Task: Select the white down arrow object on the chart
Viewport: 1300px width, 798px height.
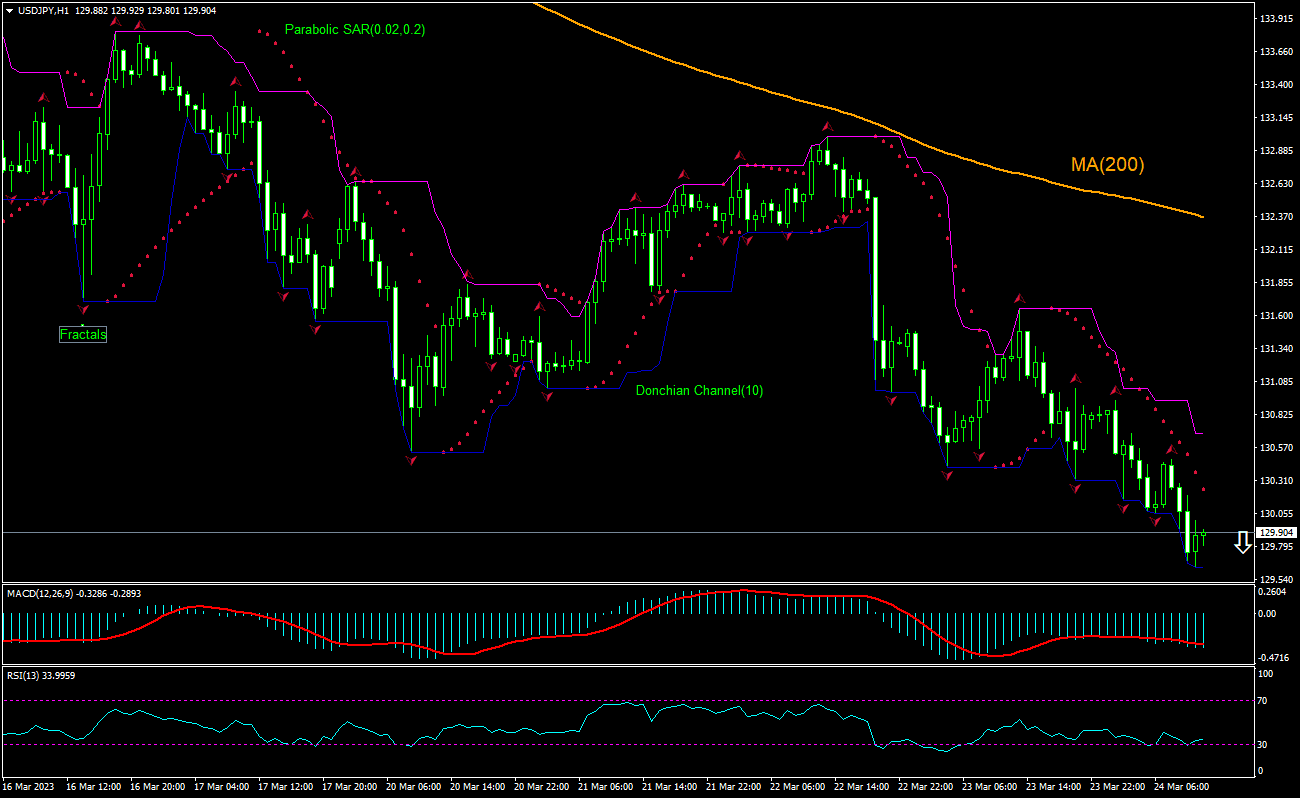Action: (x=1243, y=542)
